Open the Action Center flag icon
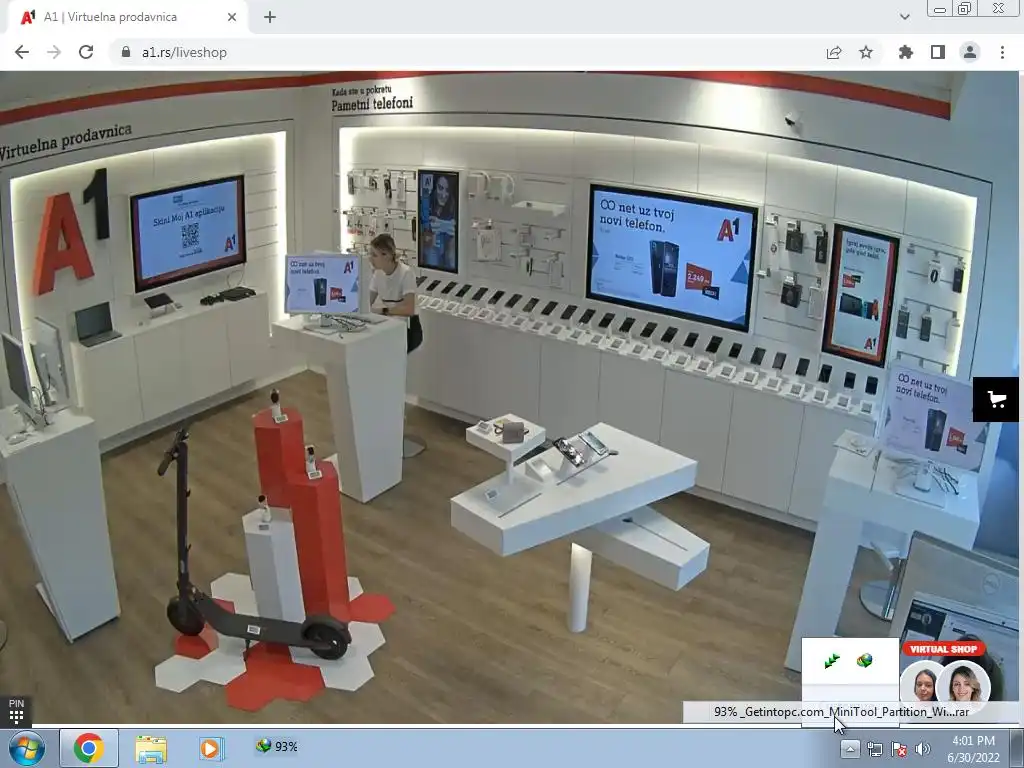Image resolution: width=1024 pixels, height=768 pixels. point(899,749)
